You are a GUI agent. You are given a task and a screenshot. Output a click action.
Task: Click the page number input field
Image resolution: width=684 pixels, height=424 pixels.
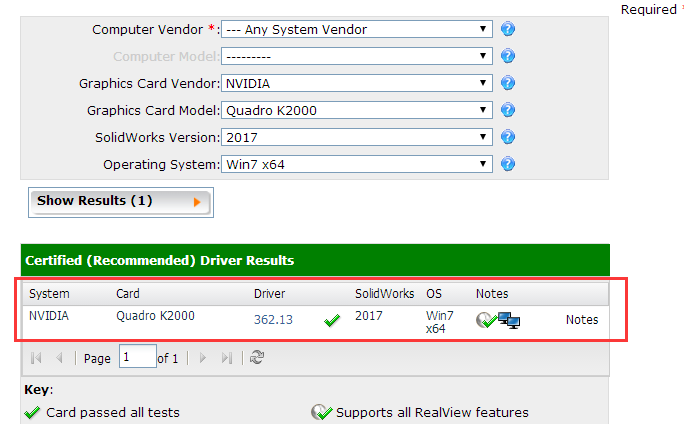click(138, 356)
